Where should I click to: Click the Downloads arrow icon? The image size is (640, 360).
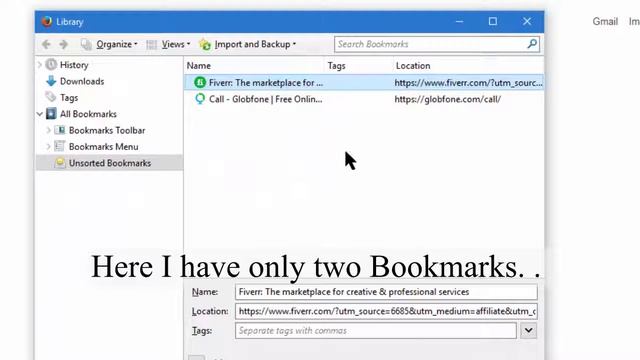pos(51,81)
